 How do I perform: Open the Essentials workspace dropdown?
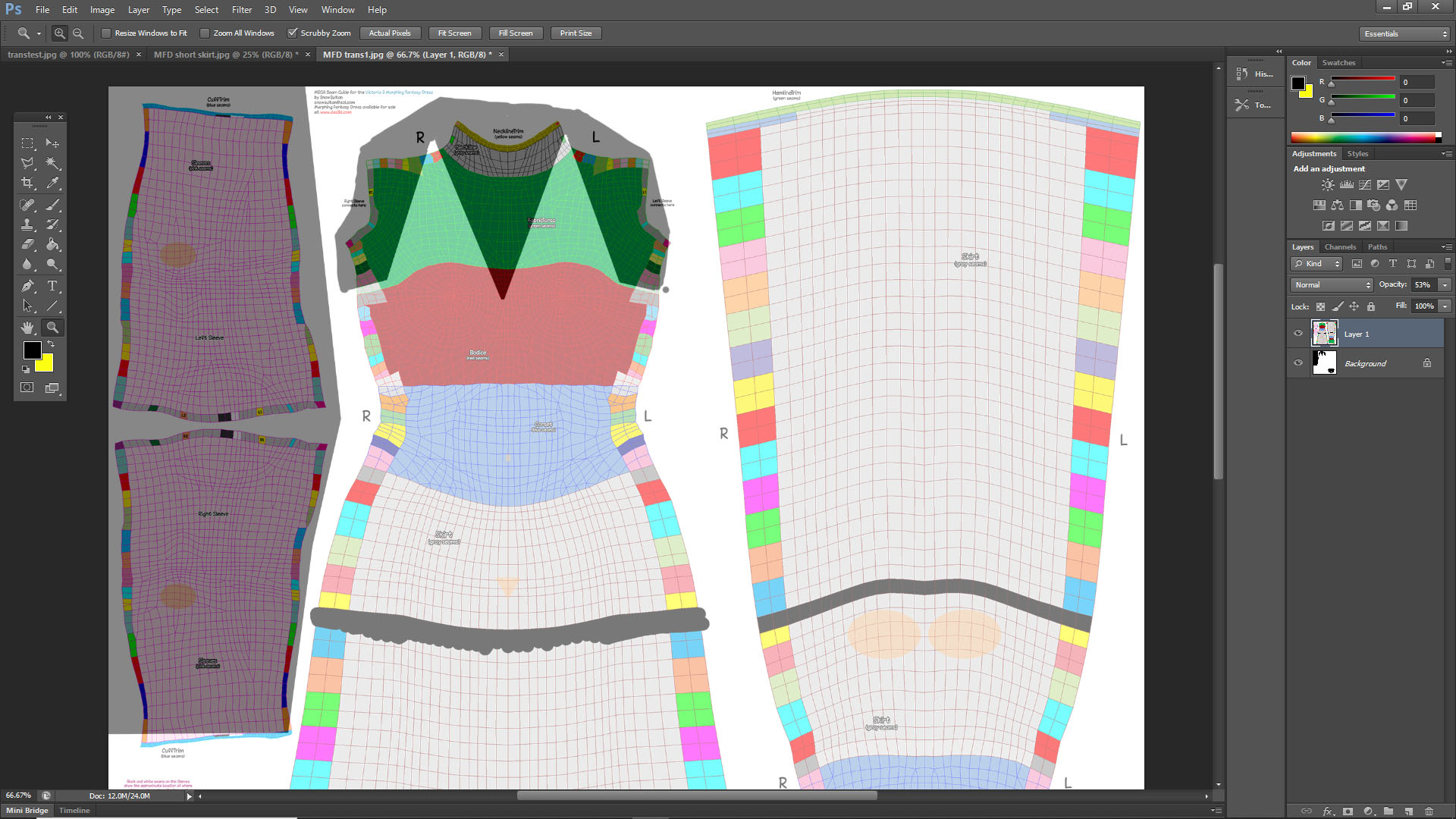point(1404,34)
